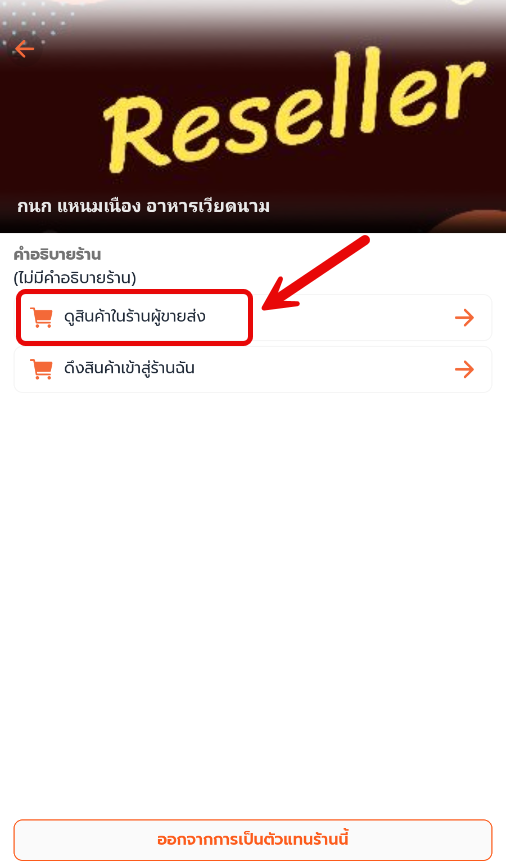Viewport: 506px width, 868px height.
Task: Click the (ไม่มีคำอธิบายร้าน) description text
Action: [75, 277]
